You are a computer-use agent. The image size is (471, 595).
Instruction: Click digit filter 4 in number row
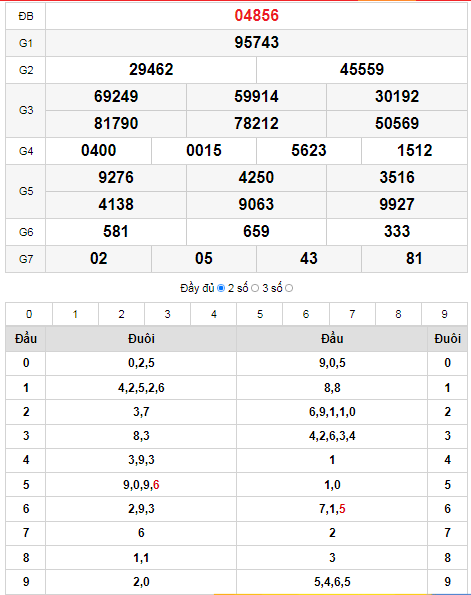coord(214,314)
